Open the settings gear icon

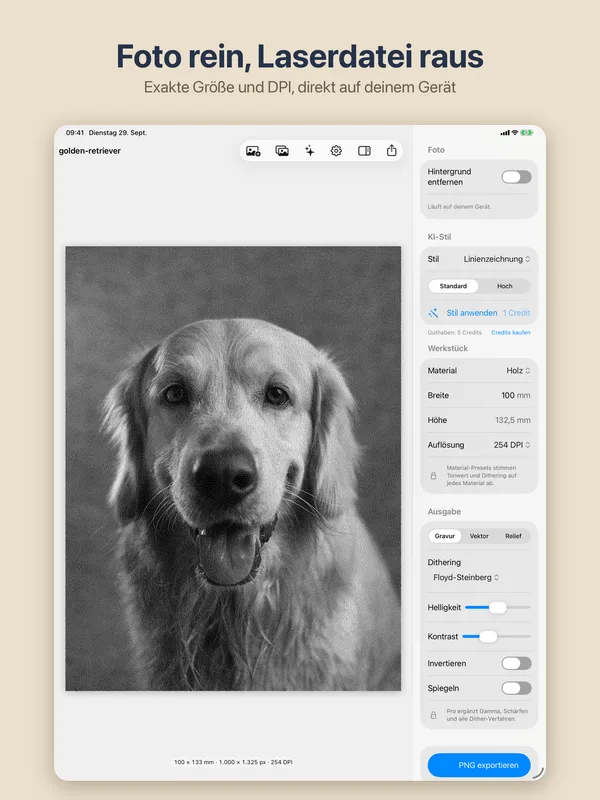pyautogui.click(x=336, y=151)
